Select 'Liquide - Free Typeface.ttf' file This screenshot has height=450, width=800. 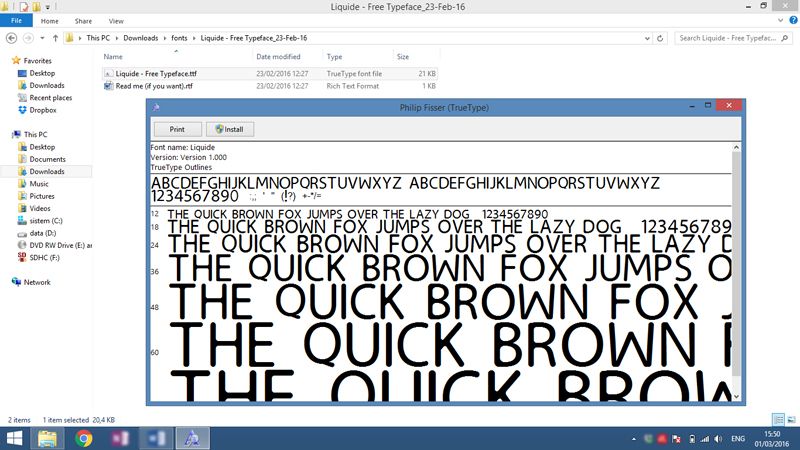pos(156,73)
